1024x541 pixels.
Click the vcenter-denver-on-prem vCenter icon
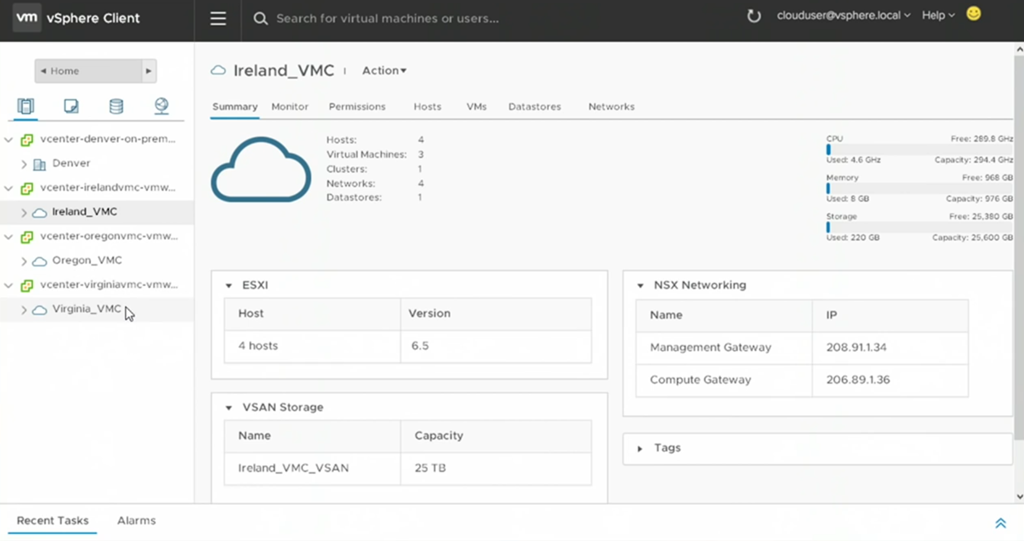(x=27, y=139)
